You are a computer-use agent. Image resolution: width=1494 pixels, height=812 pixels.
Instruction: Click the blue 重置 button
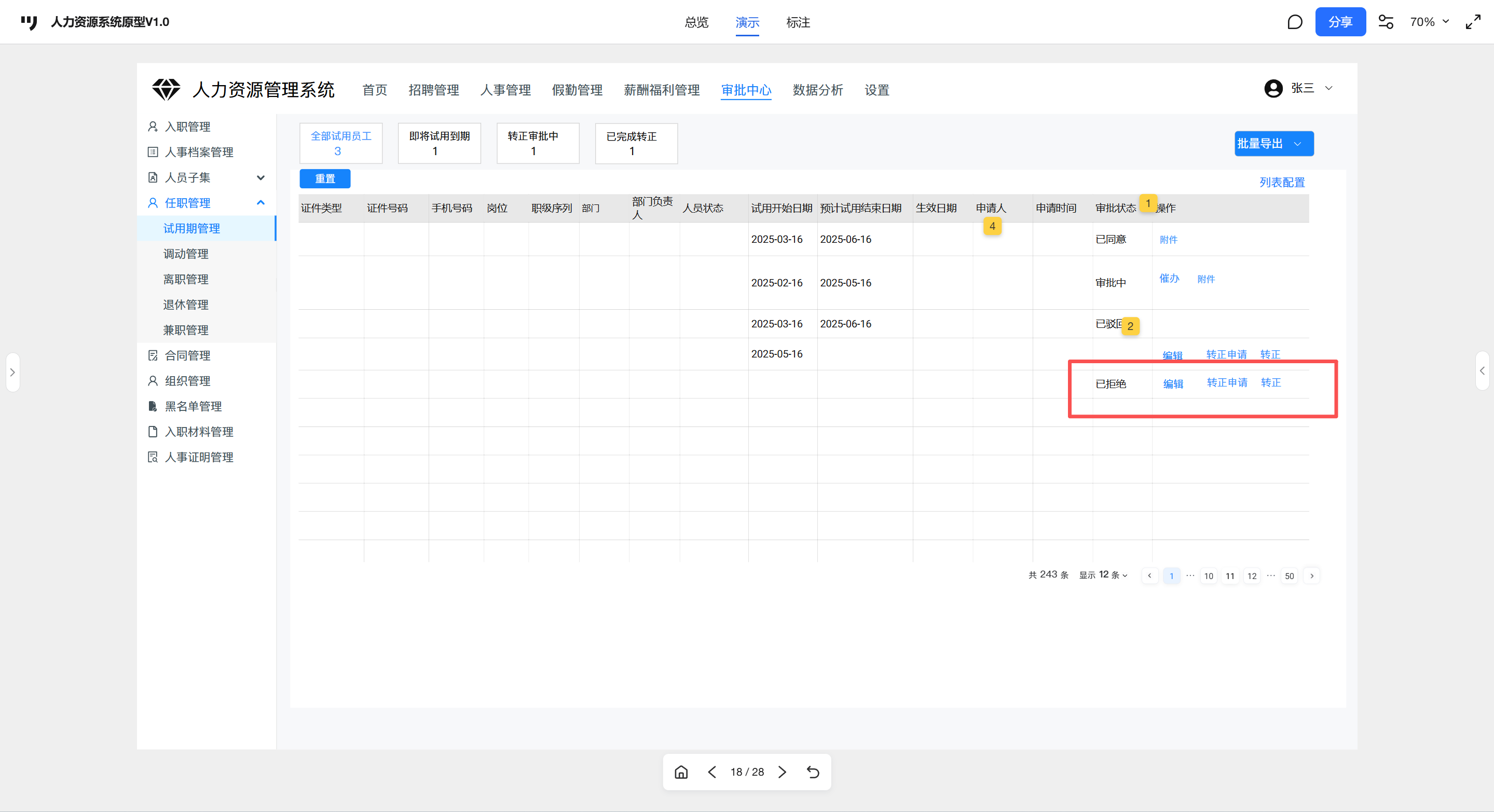(325, 178)
